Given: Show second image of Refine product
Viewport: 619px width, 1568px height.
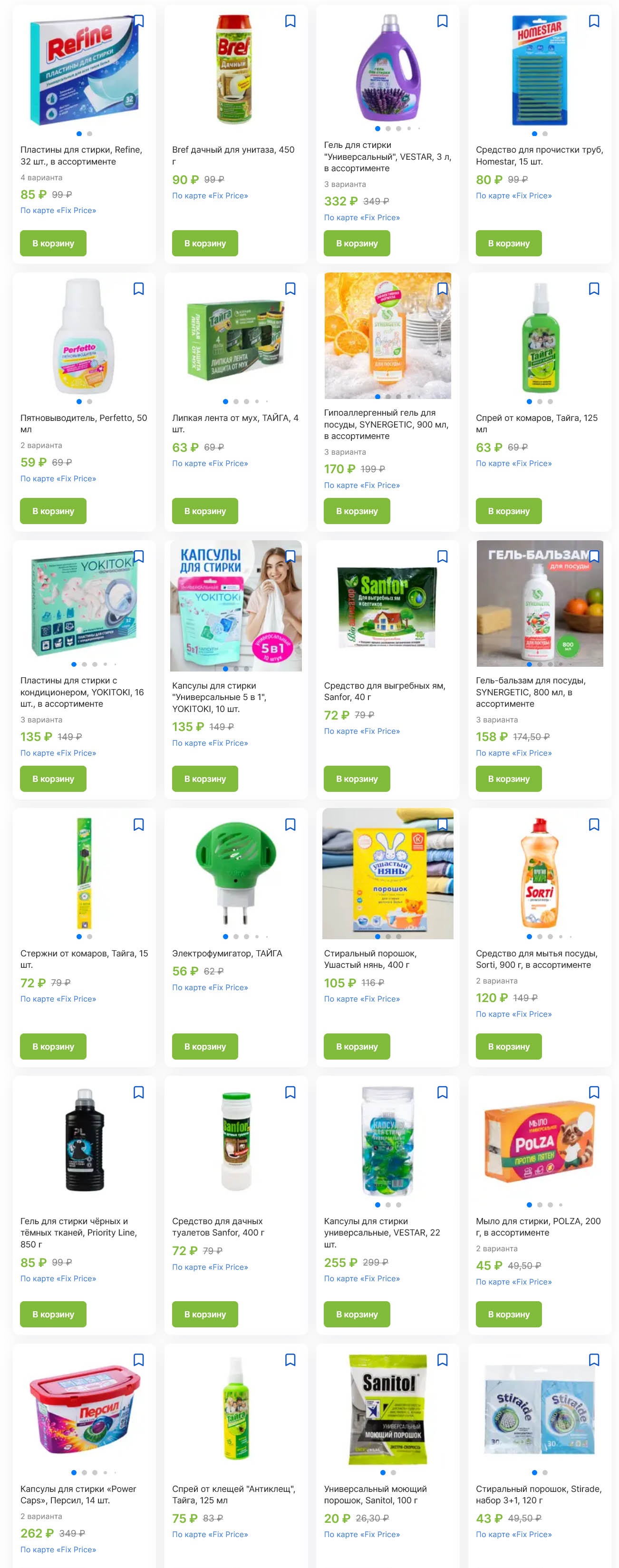Looking at the screenshot, I should coord(89,133).
